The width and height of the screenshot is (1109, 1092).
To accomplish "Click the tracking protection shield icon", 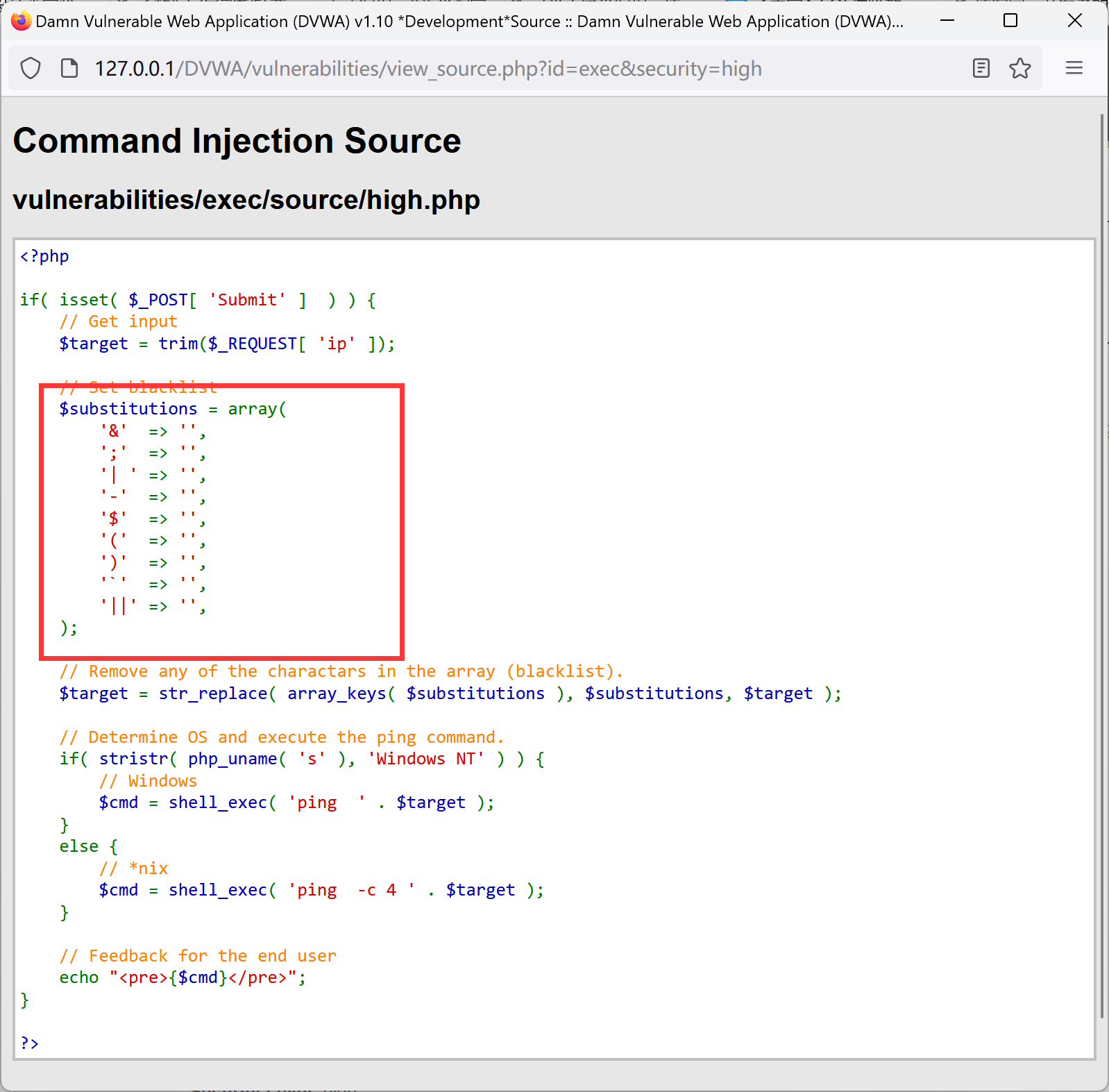I will (31, 68).
